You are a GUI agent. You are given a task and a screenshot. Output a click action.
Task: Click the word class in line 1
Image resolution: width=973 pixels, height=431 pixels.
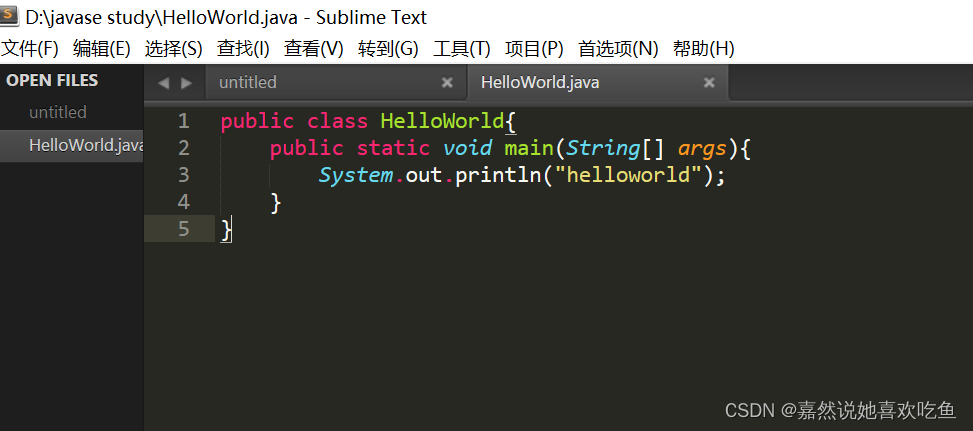tap(338, 121)
